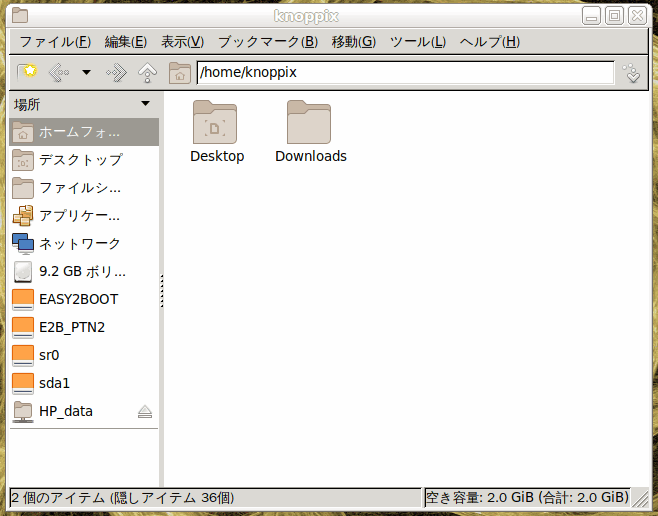This screenshot has width=658, height=516.
Task: Open the ファイル(F) menu
Action: point(55,42)
